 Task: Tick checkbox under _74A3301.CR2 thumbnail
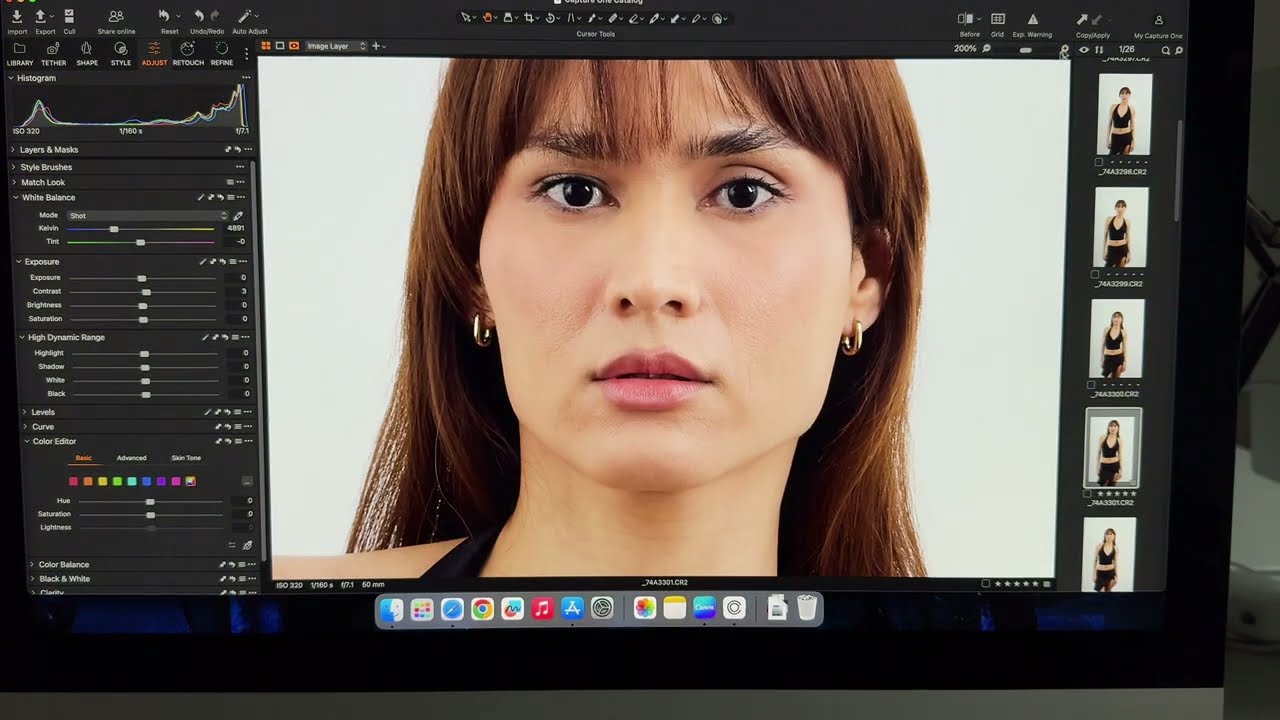(1089, 494)
